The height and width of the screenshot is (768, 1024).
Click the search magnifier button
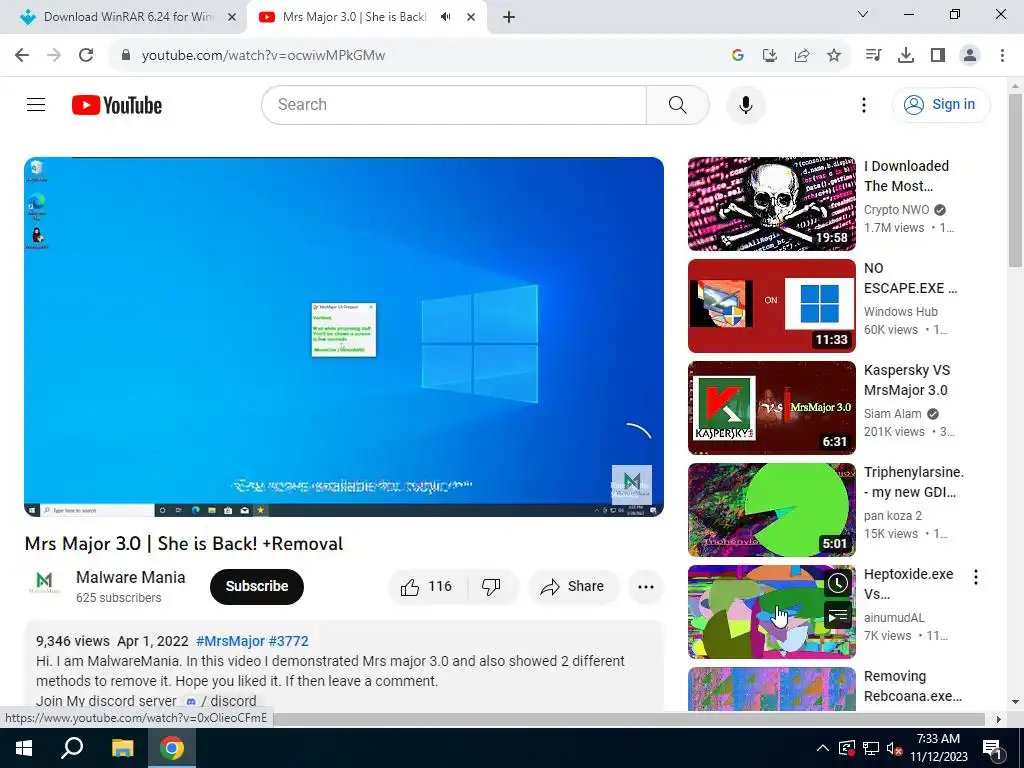(x=677, y=104)
